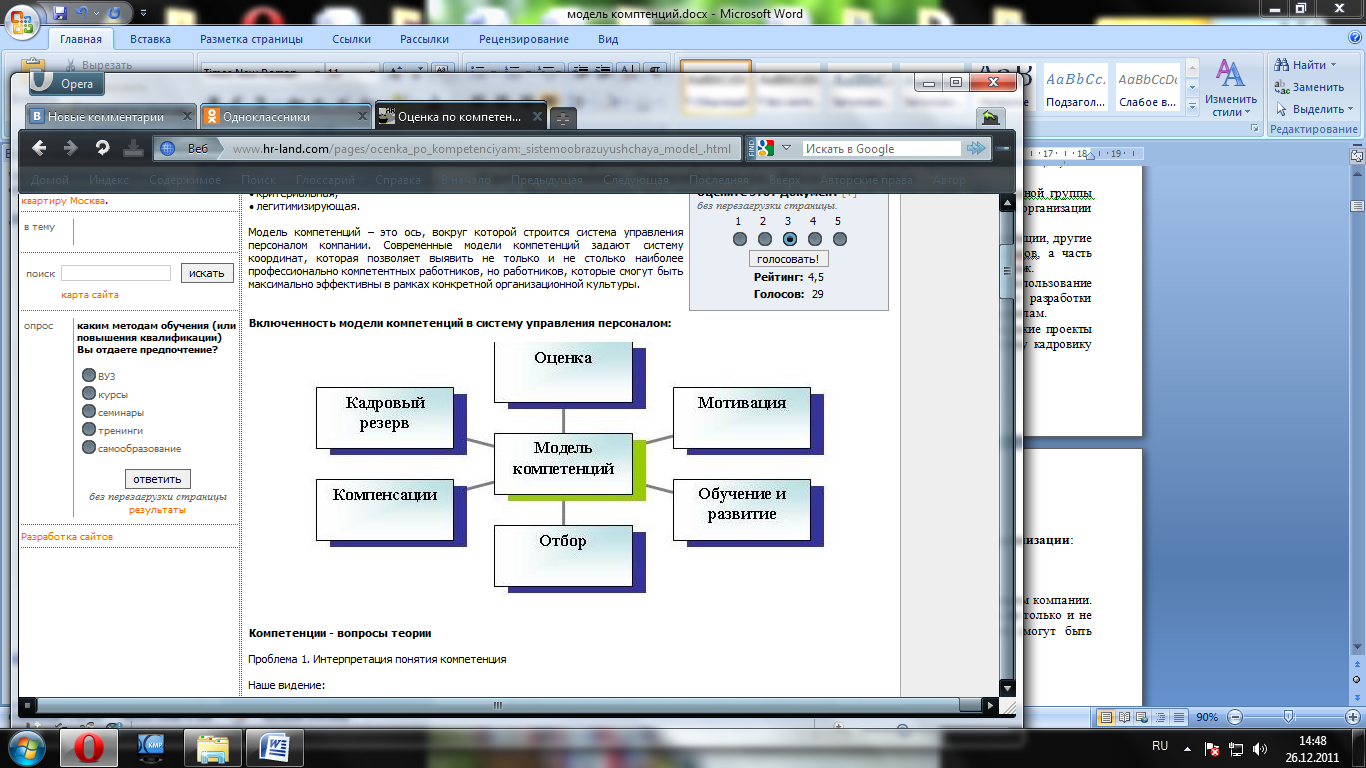1366x768 pixels.
Task: Reload the page in Opera
Action: coord(102,148)
